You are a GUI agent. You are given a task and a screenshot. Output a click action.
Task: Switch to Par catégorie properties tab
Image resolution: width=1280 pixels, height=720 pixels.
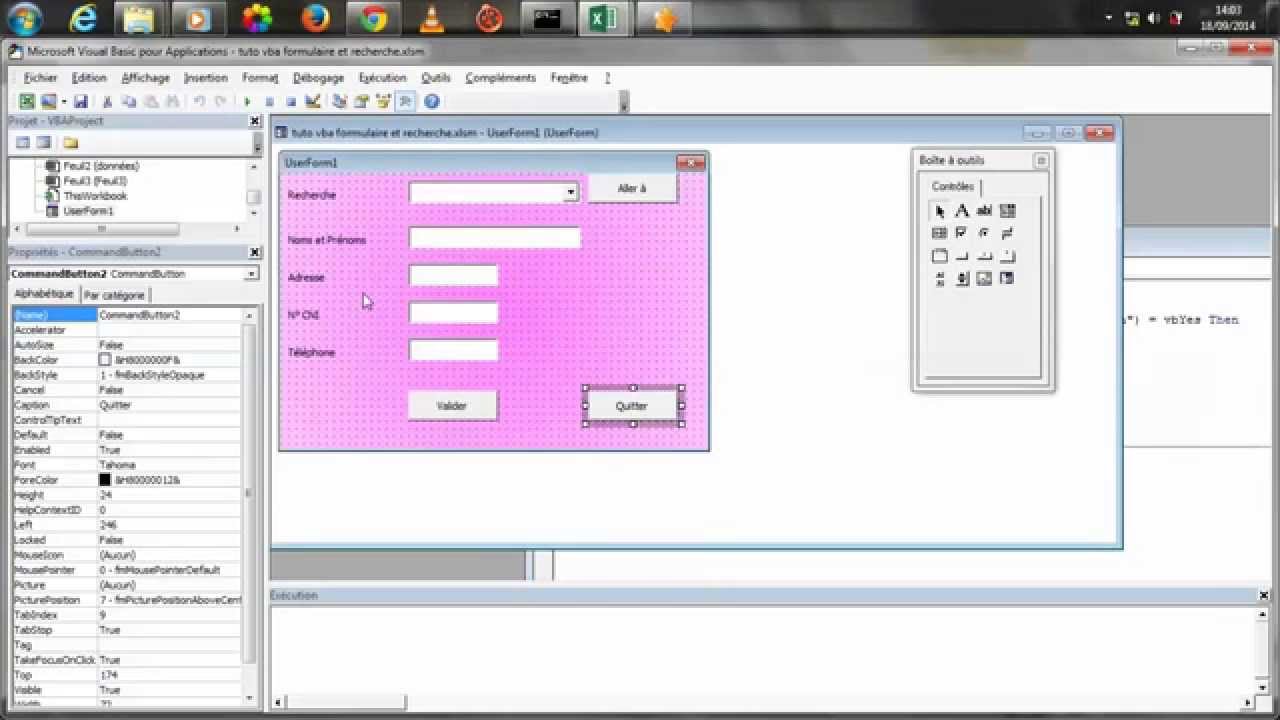(x=114, y=295)
